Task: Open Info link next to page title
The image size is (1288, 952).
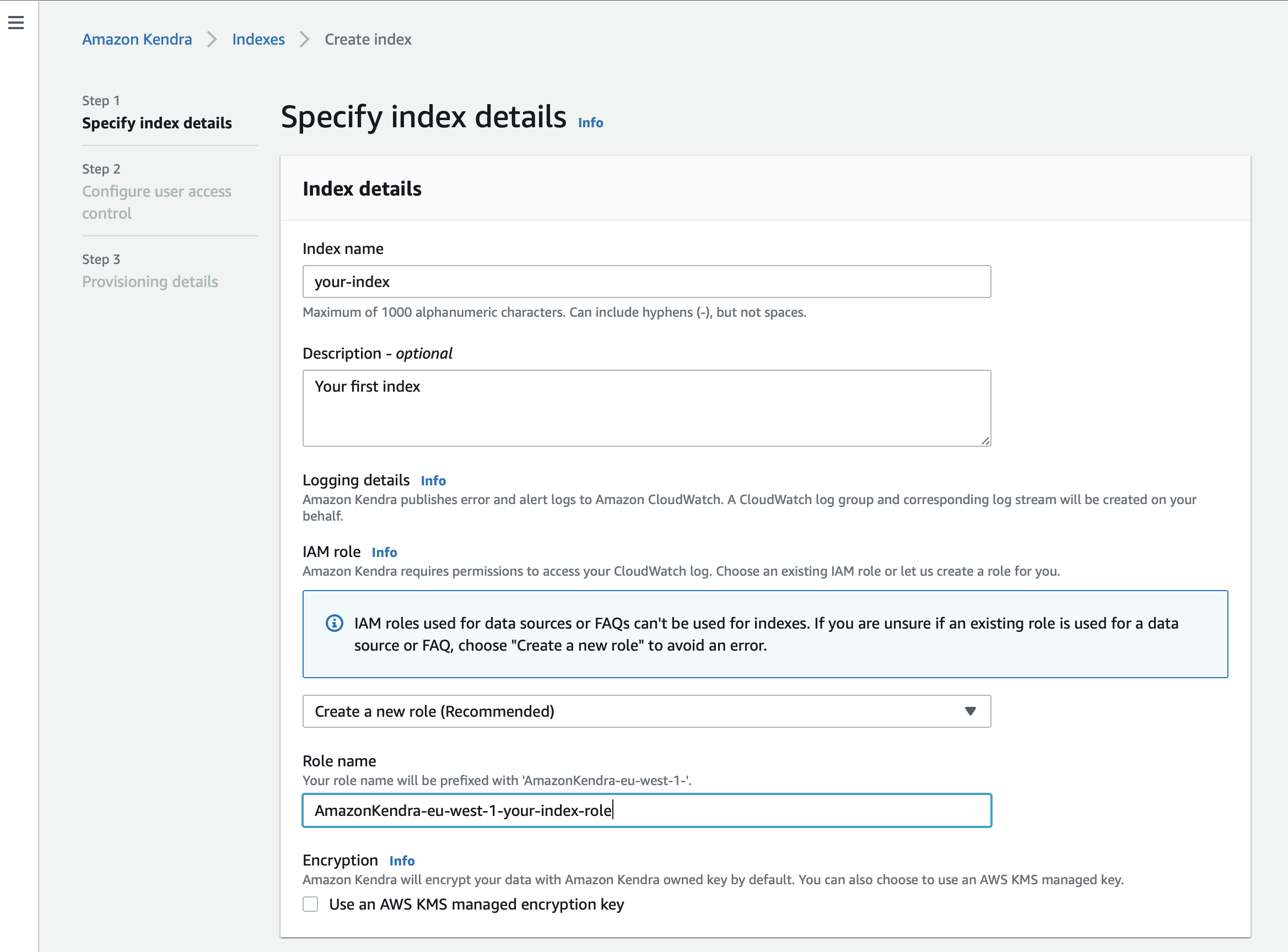Action: point(590,123)
